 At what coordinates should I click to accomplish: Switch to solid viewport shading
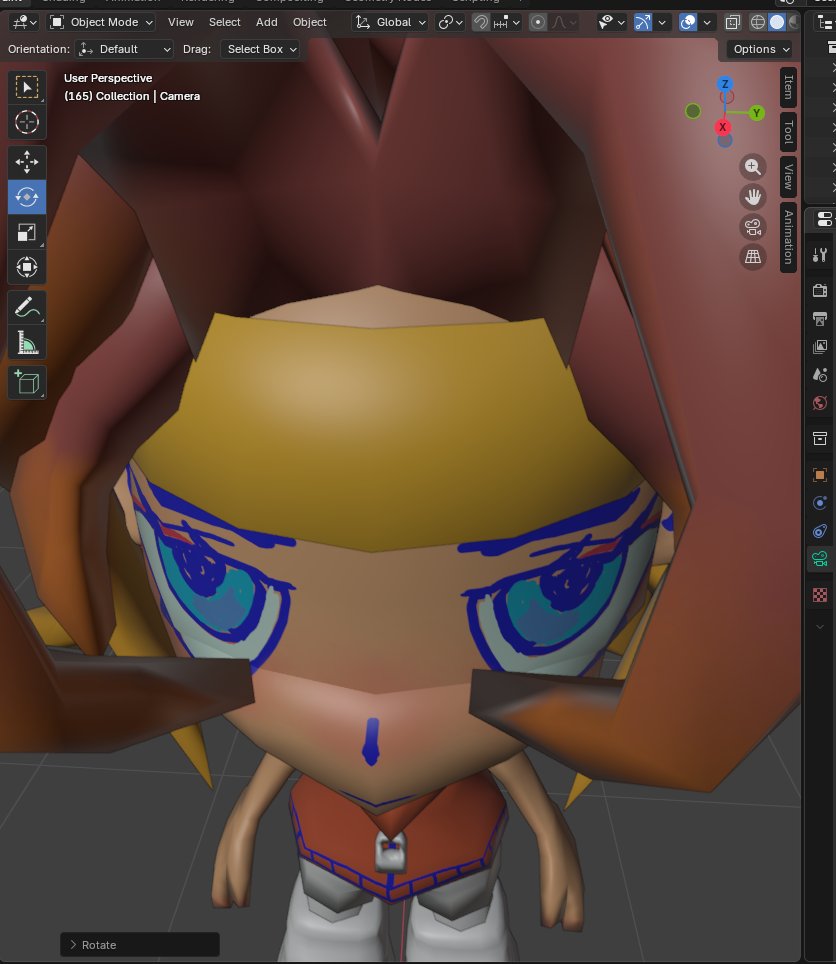777,23
